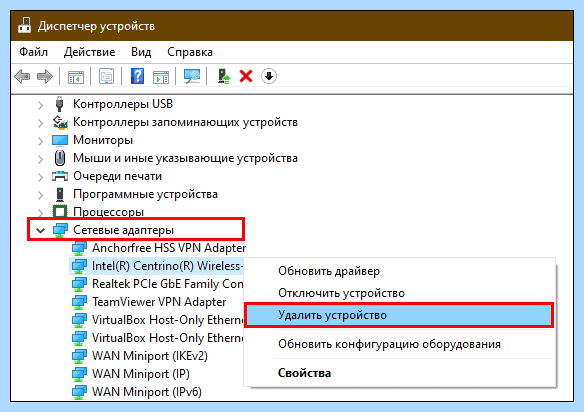Click the red X Uninstall device icon
The height and width of the screenshot is (412, 584).
[246, 76]
